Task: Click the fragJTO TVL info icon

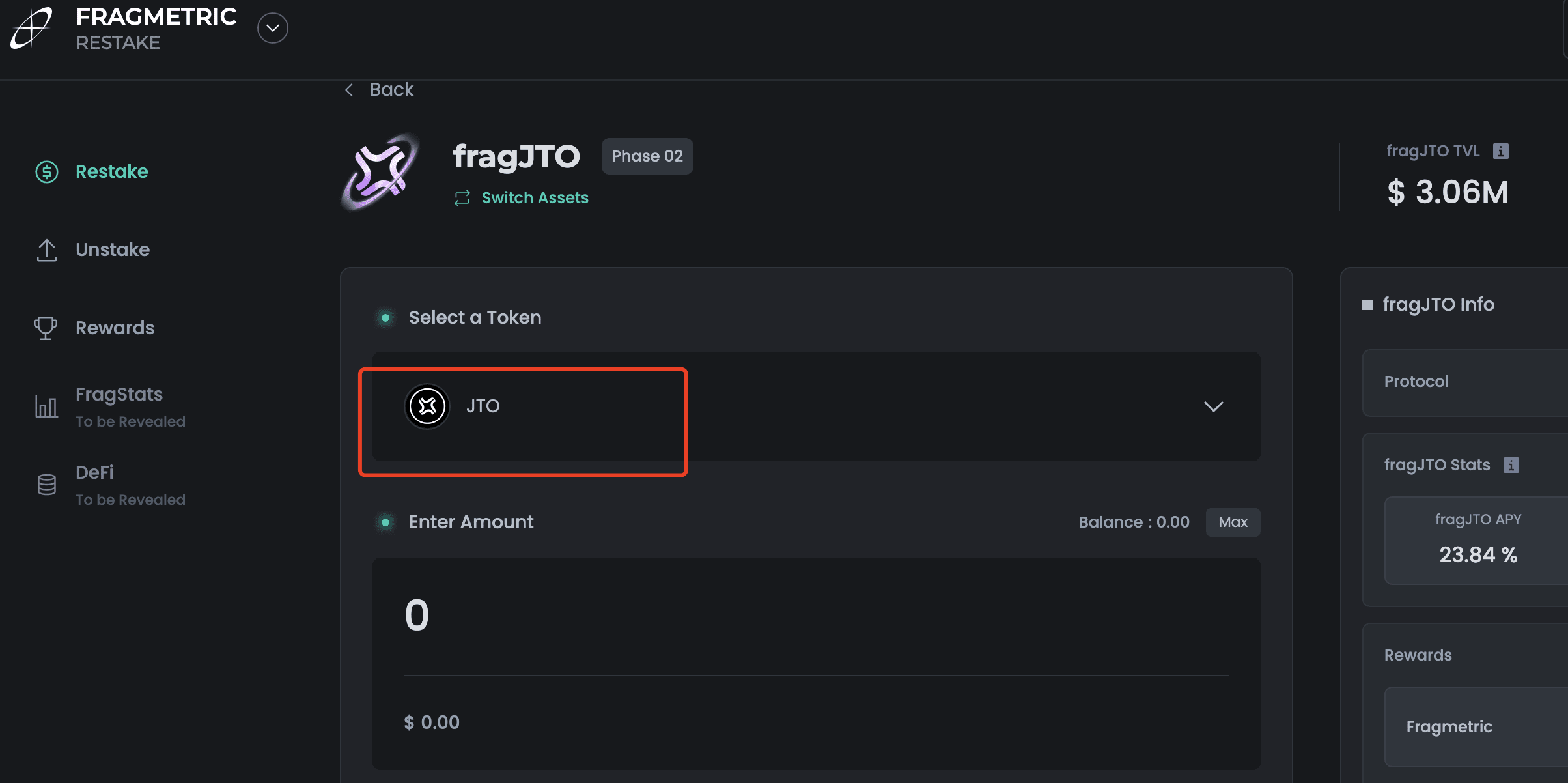Action: pos(1501,151)
